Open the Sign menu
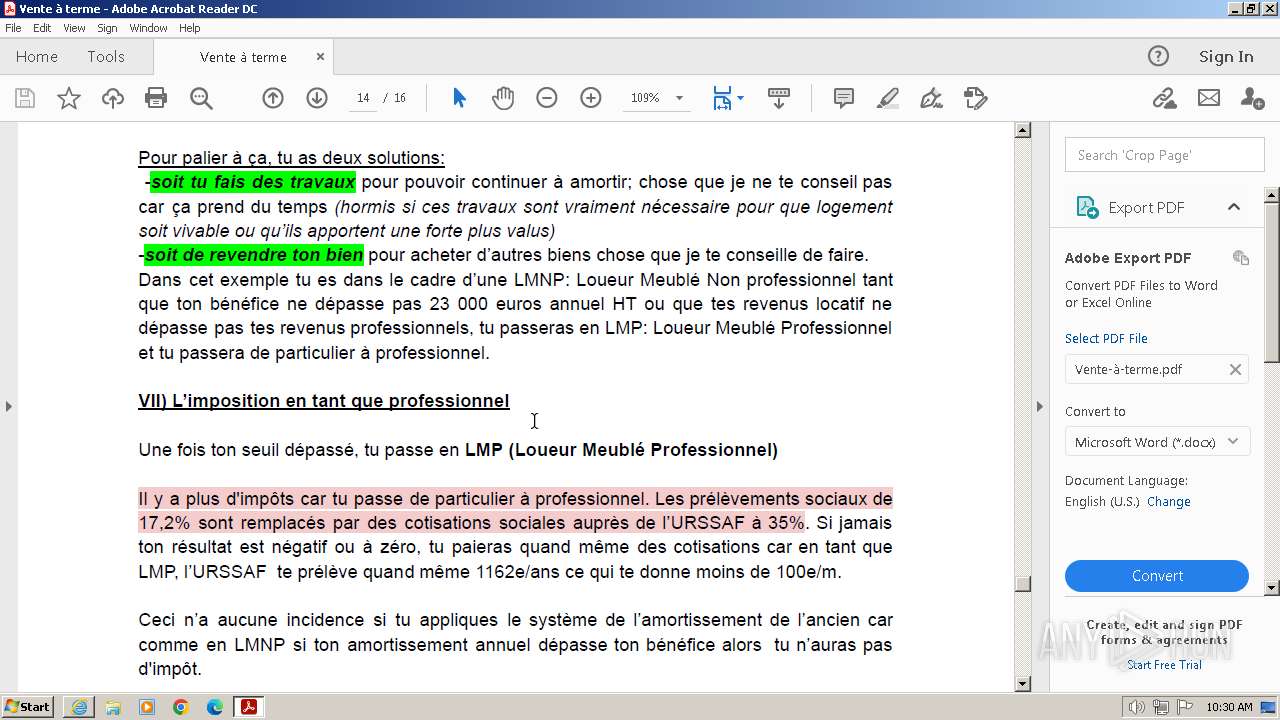 (107, 28)
